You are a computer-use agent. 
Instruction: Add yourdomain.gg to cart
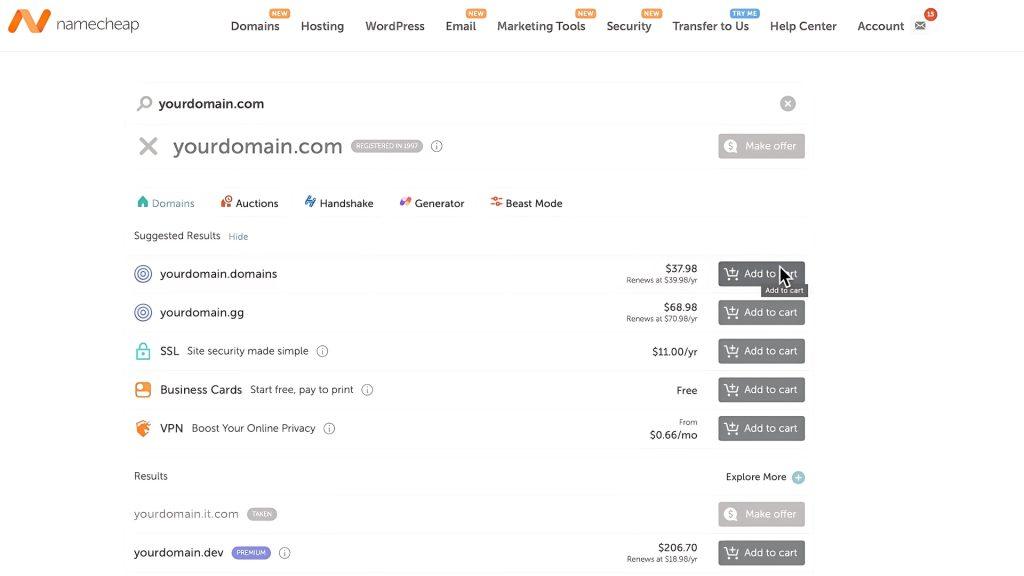(x=761, y=312)
